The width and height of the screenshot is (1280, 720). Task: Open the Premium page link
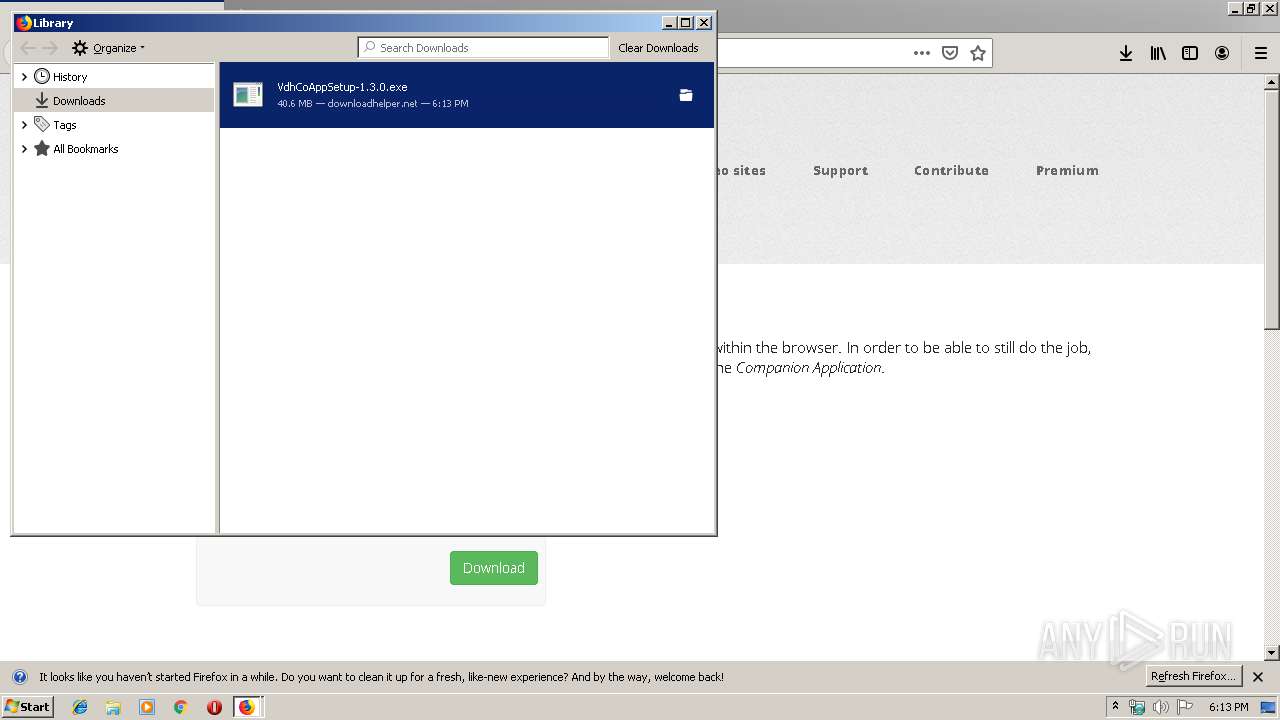(x=1067, y=170)
